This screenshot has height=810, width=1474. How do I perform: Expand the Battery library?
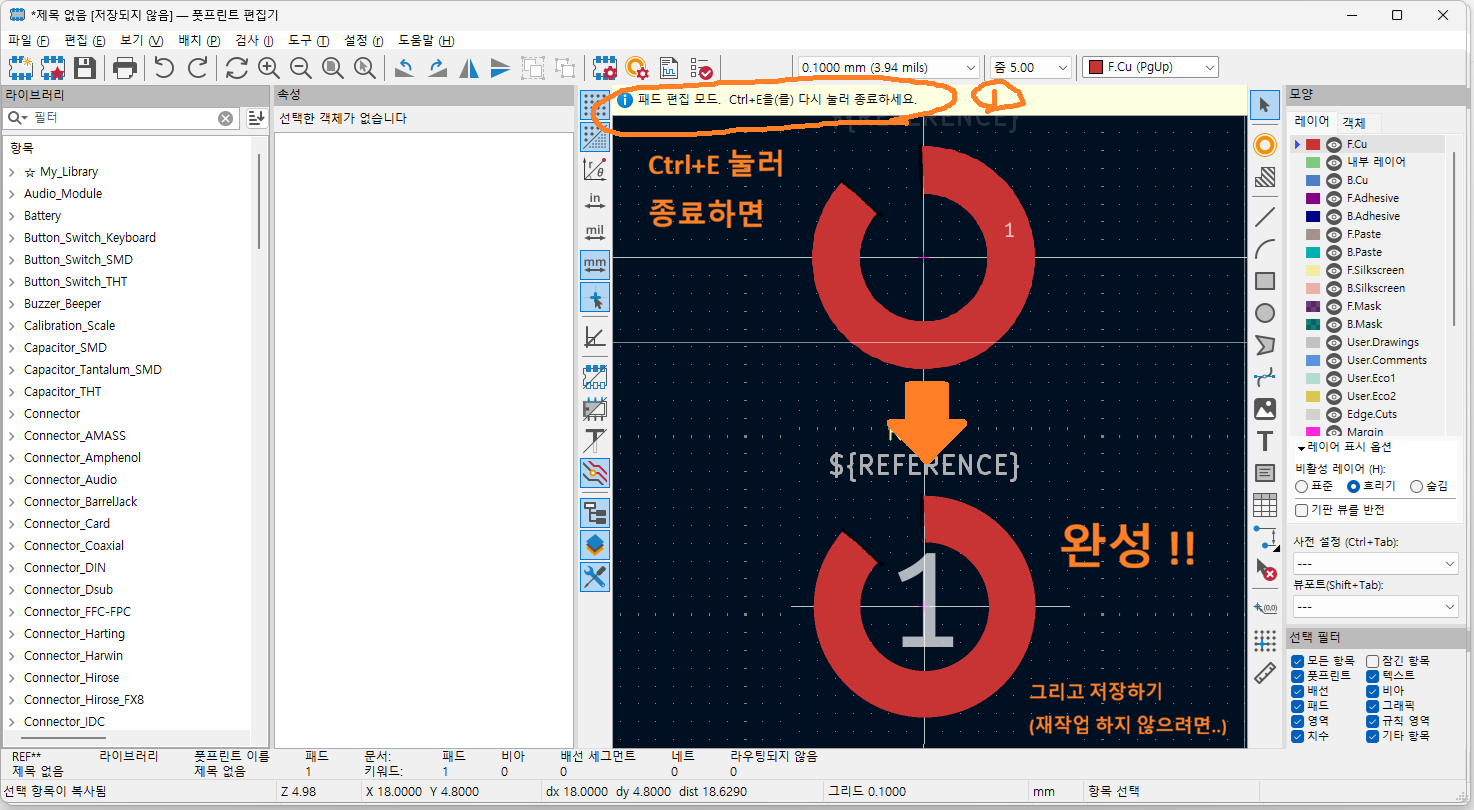coord(12,216)
